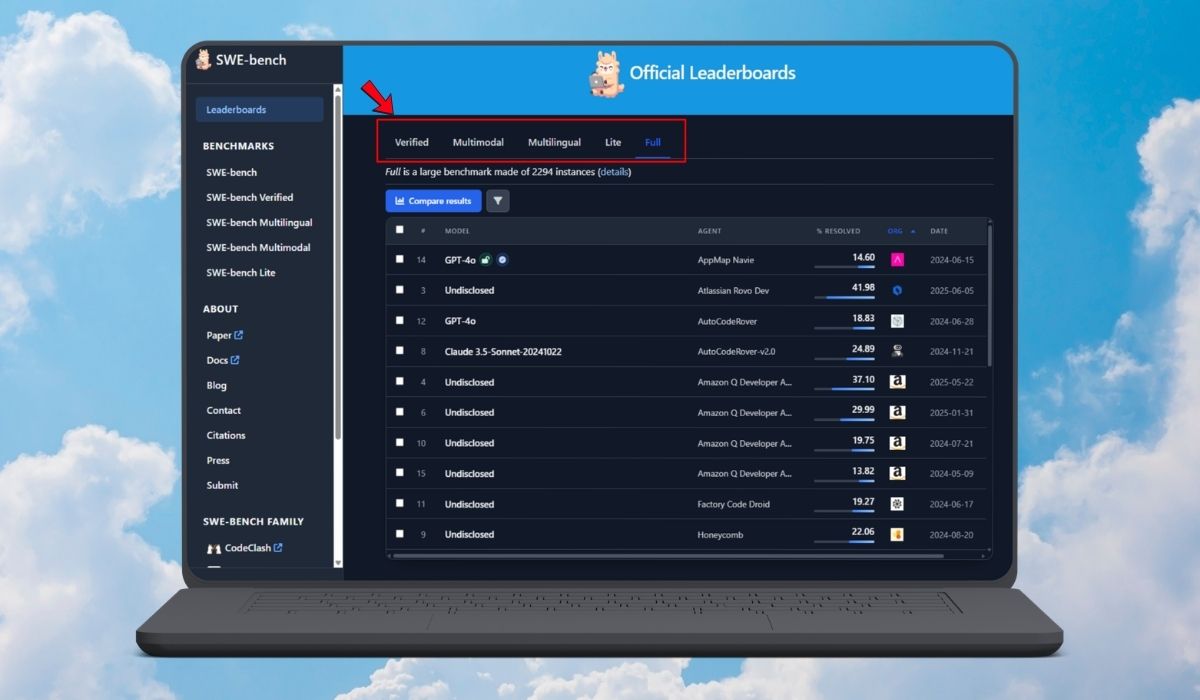Click the SWE-bench llama logo in sidebar
The image size is (1200, 700).
[x=203, y=59]
